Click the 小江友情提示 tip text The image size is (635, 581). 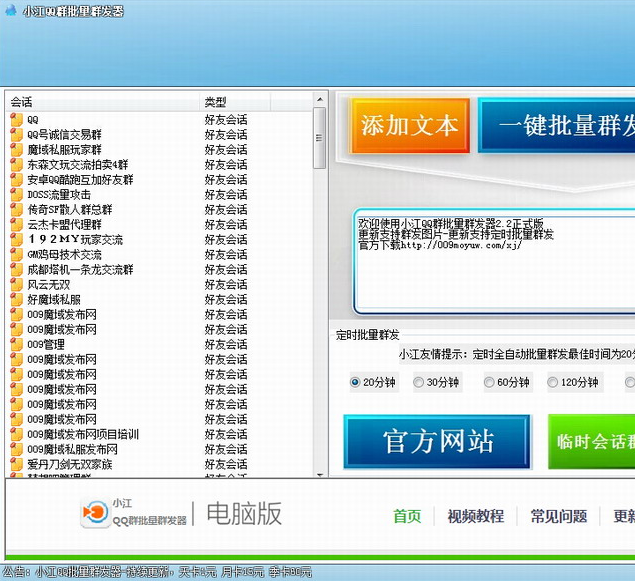[x=517, y=354]
